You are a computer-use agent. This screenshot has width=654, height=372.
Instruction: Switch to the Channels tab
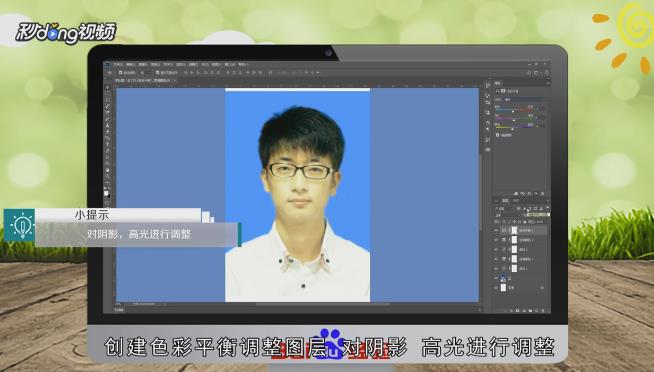516,201
